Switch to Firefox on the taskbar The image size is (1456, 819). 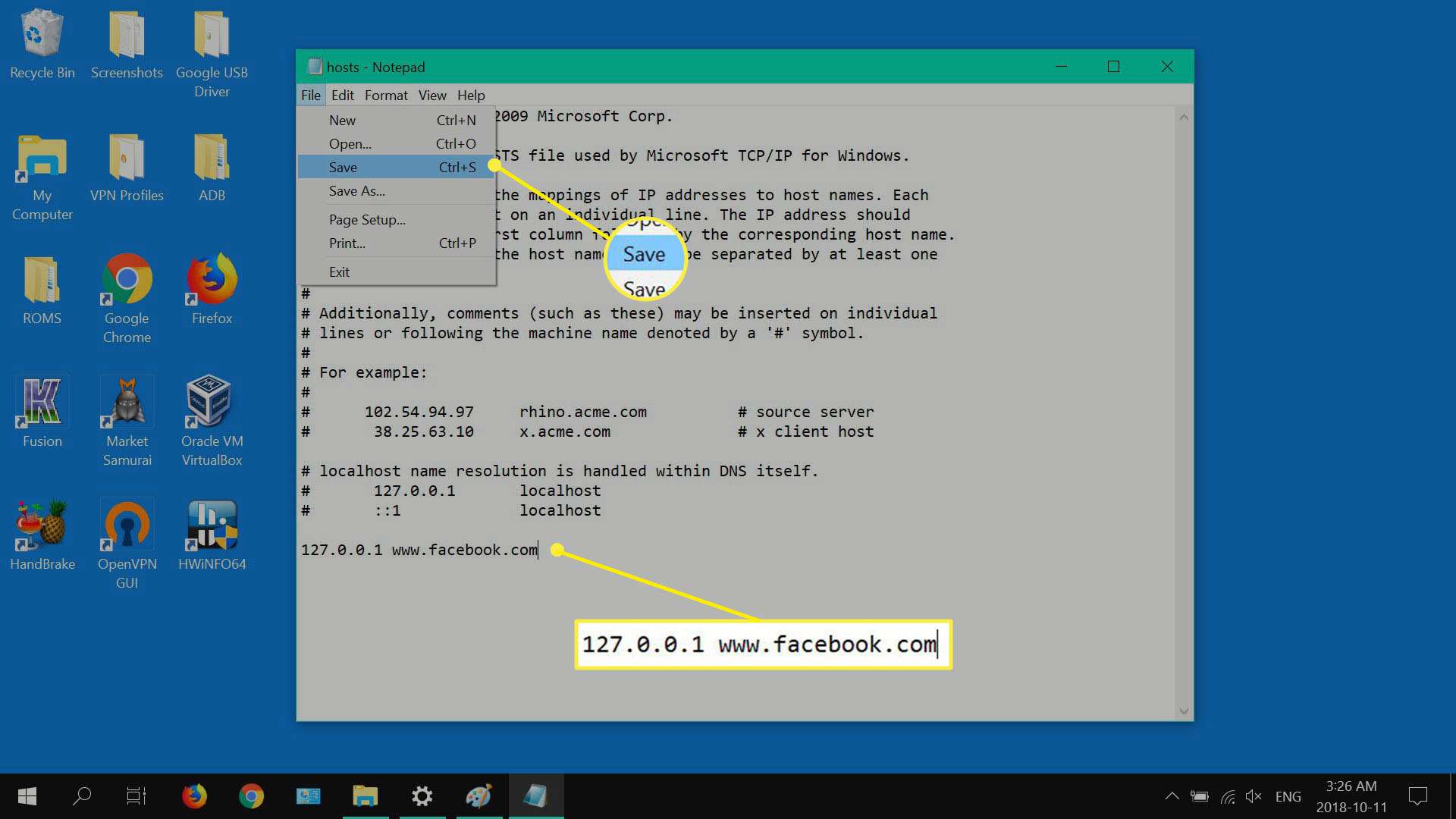(194, 796)
